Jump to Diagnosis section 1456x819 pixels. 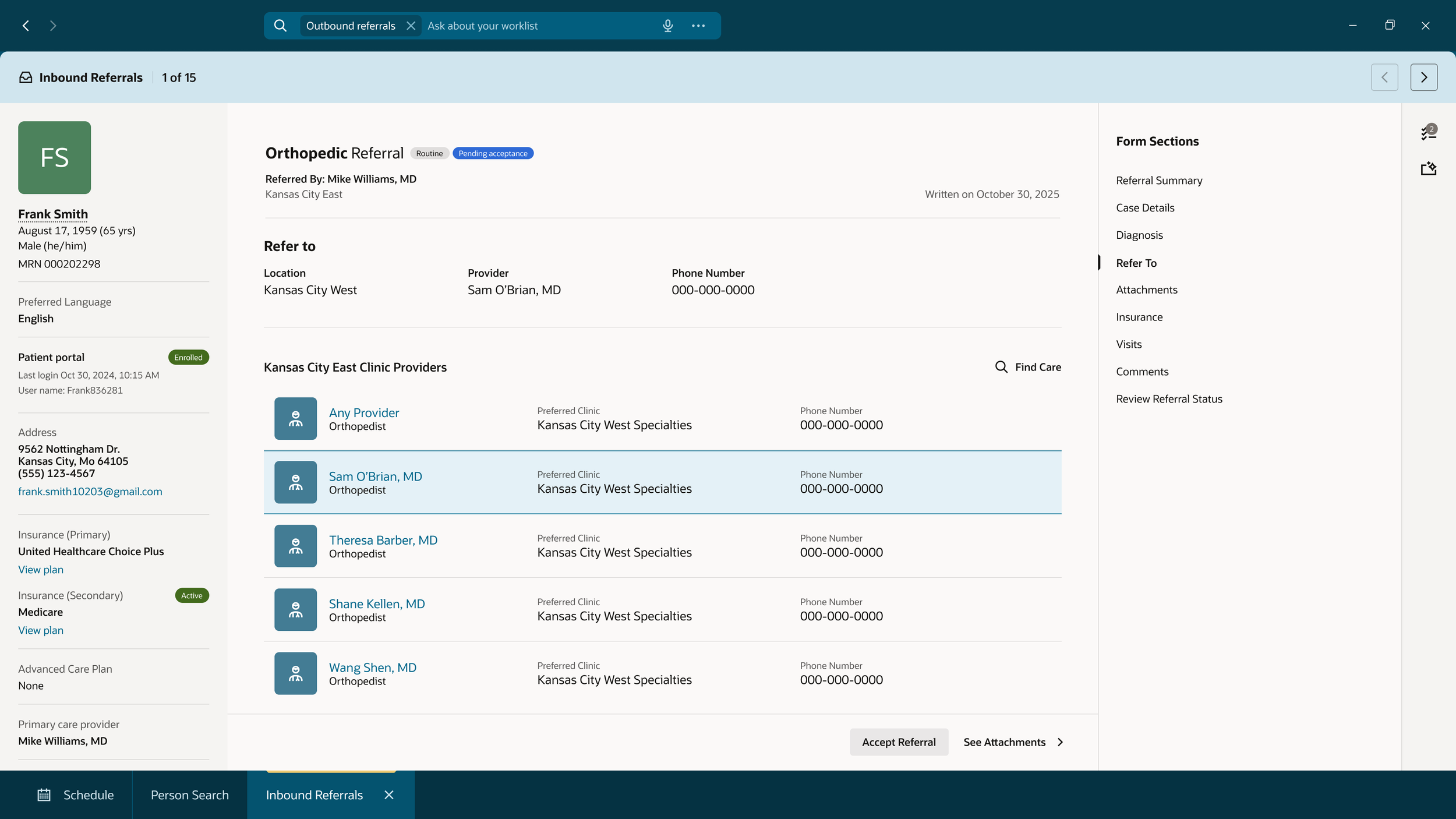(x=1139, y=235)
